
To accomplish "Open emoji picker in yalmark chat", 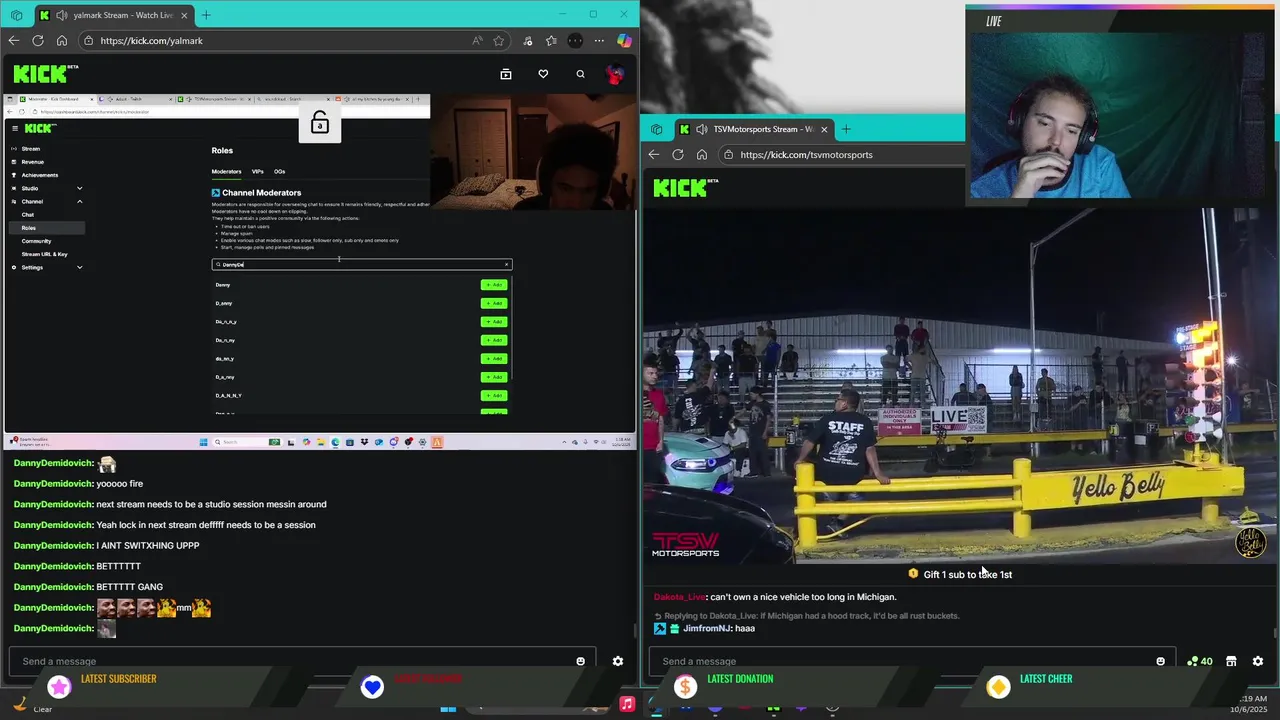I will (581, 661).
